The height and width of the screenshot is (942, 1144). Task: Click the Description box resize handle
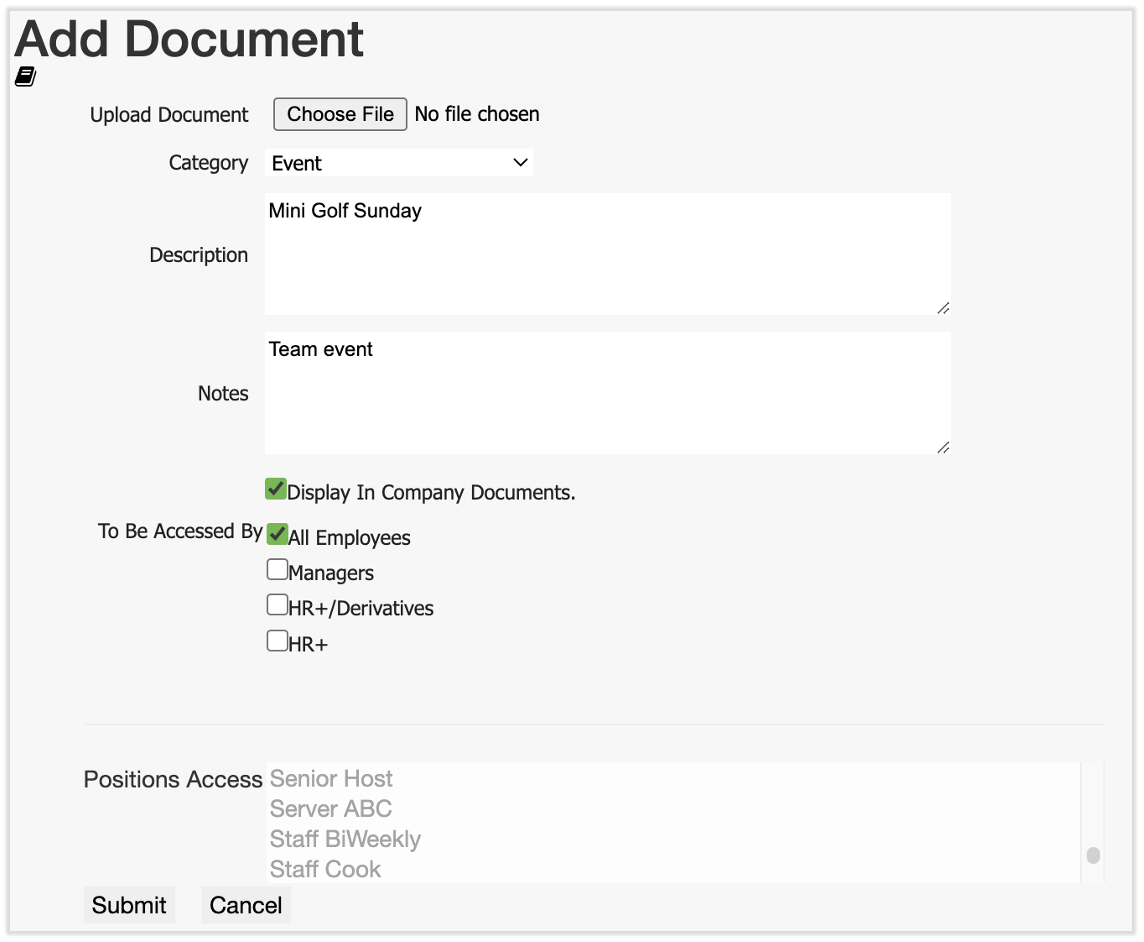(941, 310)
